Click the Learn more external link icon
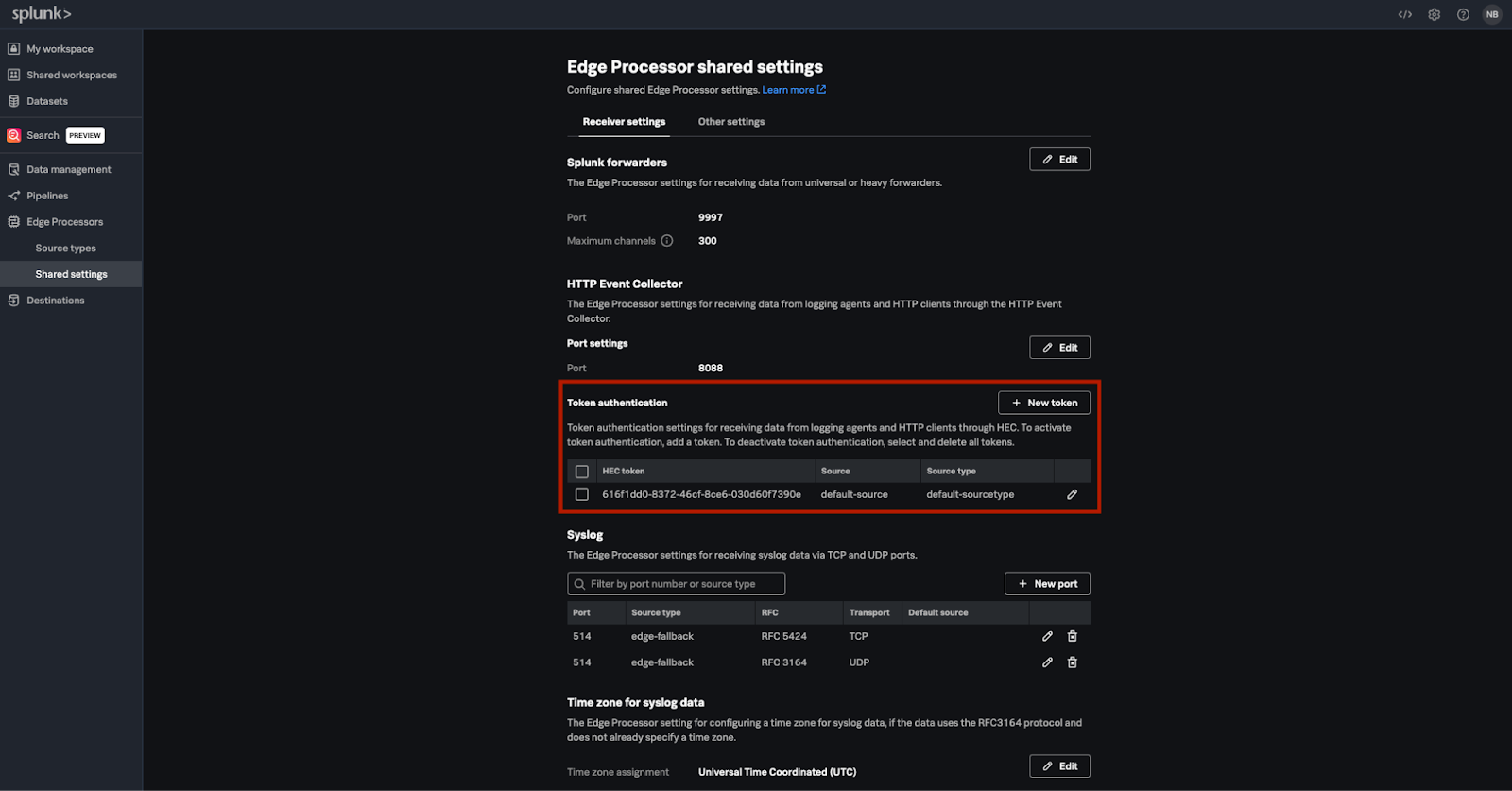 point(821,90)
